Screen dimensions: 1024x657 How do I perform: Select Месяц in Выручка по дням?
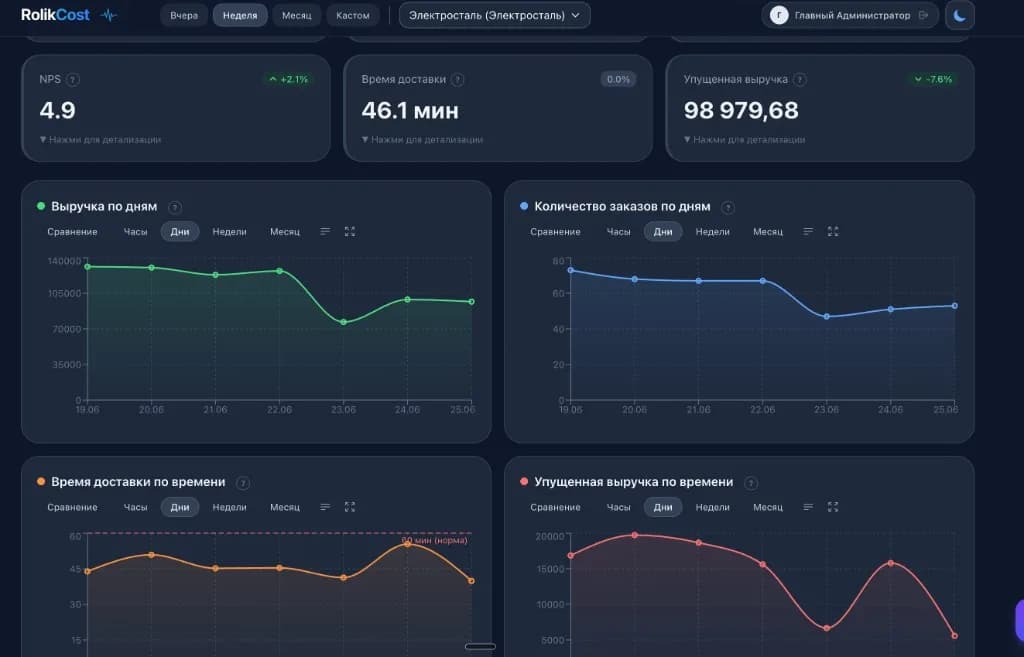tap(285, 232)
